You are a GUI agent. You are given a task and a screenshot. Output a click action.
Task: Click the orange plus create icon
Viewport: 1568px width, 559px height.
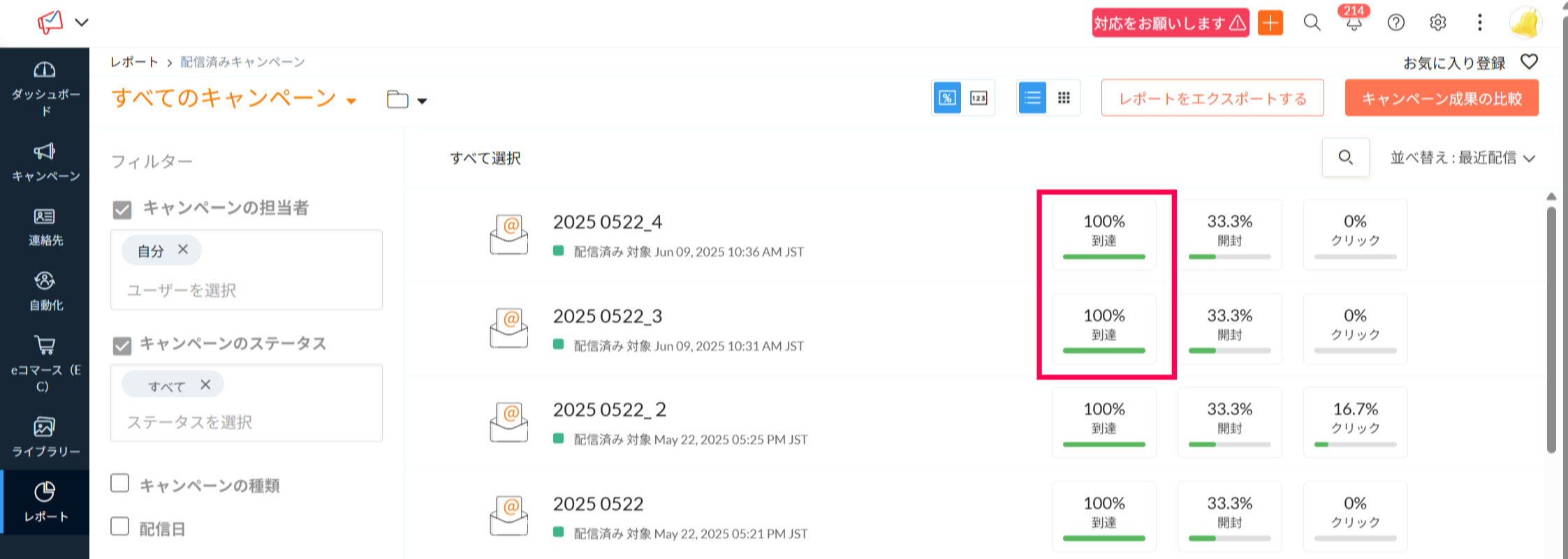click(1270, 23)
